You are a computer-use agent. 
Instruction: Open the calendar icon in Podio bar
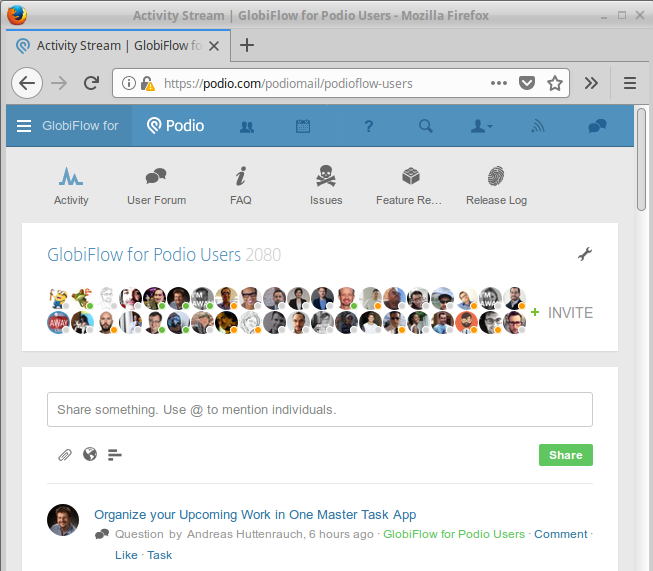click(303, 126)
